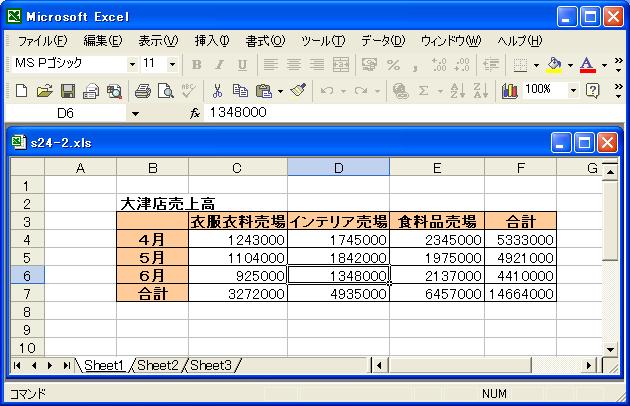Viewport: 630px width, 406px height.
Task: Apply the yellow fill color
Action: pos(554,65)
